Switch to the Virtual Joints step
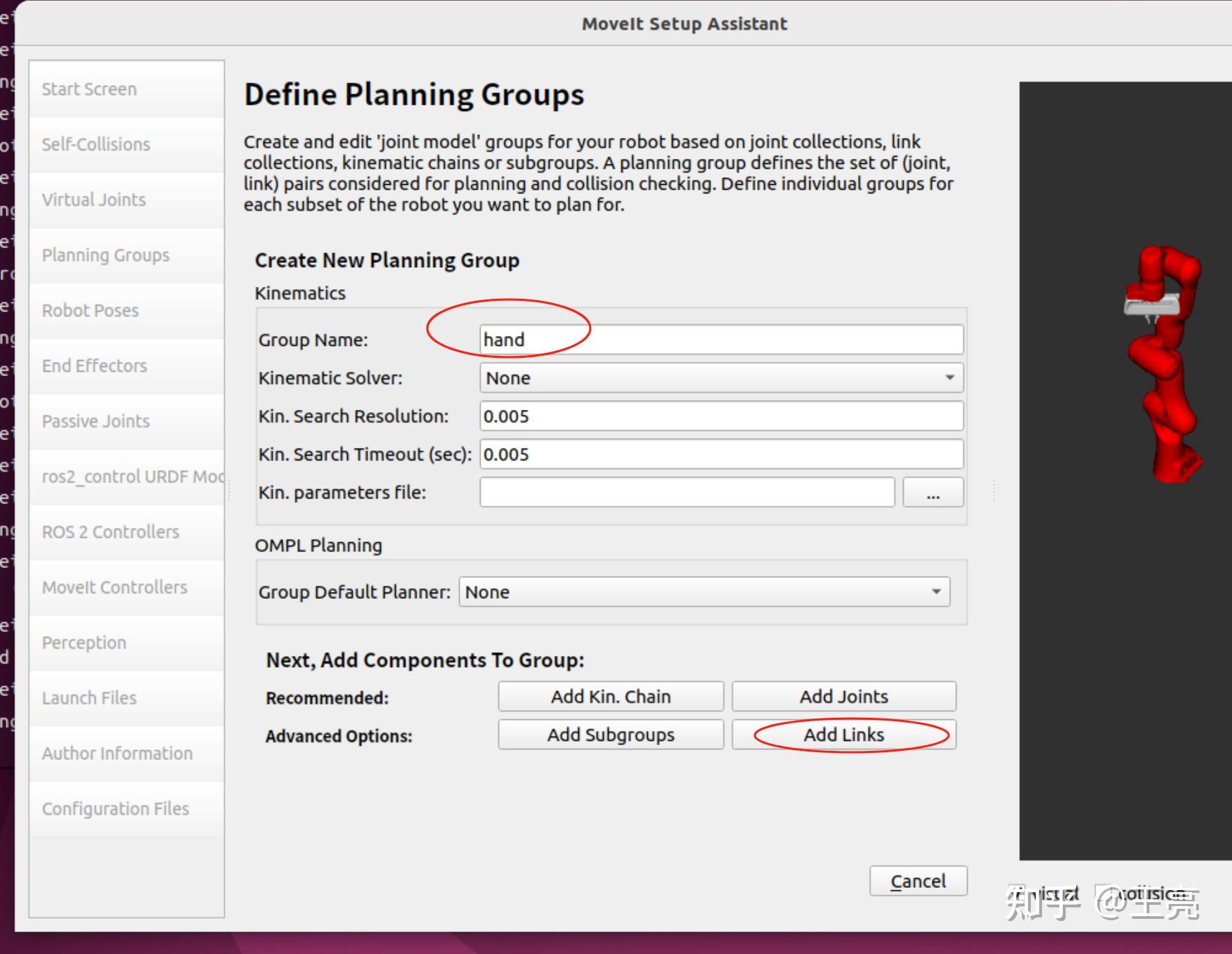Screen dimensions: 1232x954 (x=93, y=200)
